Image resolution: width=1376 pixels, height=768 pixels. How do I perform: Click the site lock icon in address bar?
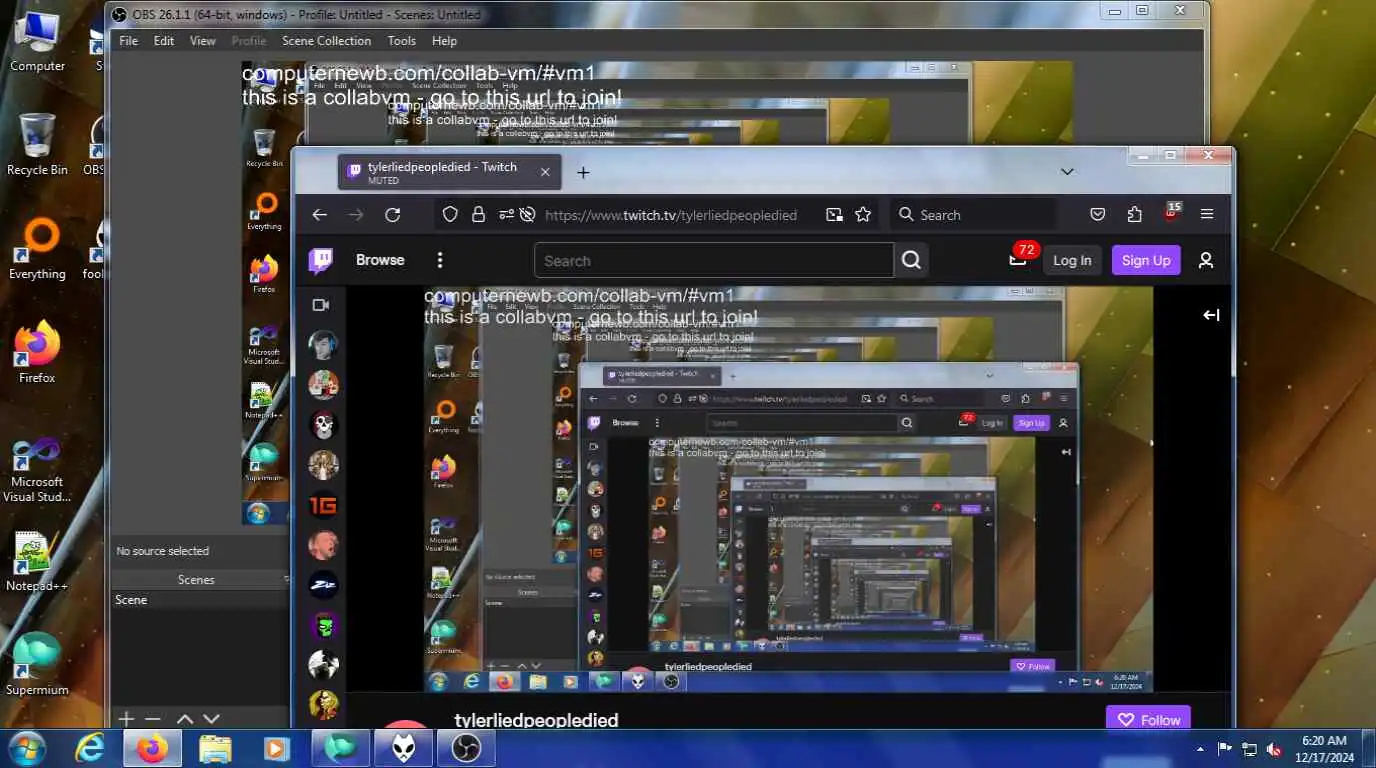pos(478,215)
